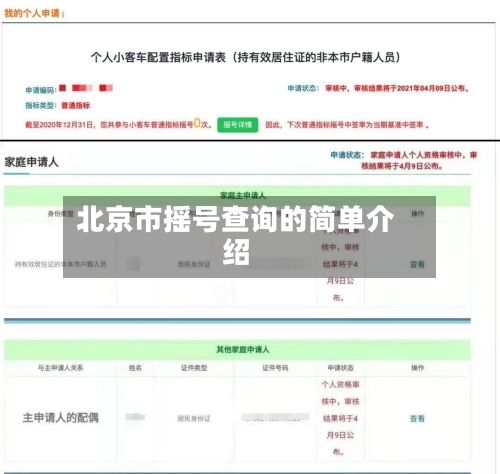Image resolution: width=500 pixels, height=474 pixels.
Task: Click the 个人资格审核中 status in spouse row
Action: click(340, 418)
